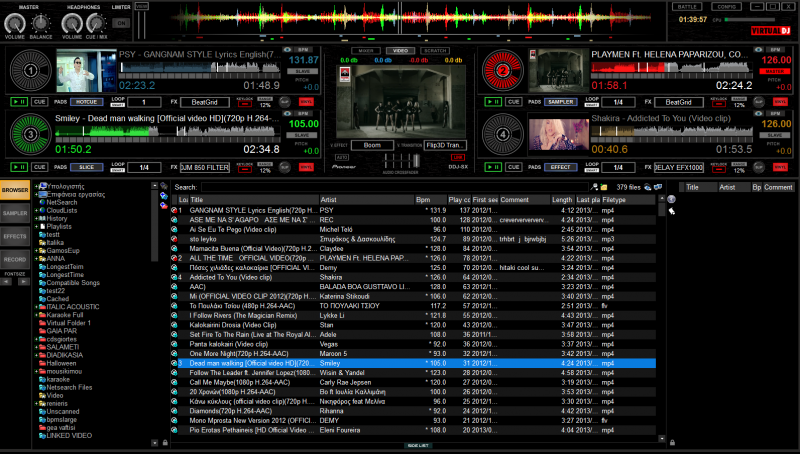Viewport: 800px width, 454px height.
Task: Click the headphones volume knob
Action: coord(71,23)
